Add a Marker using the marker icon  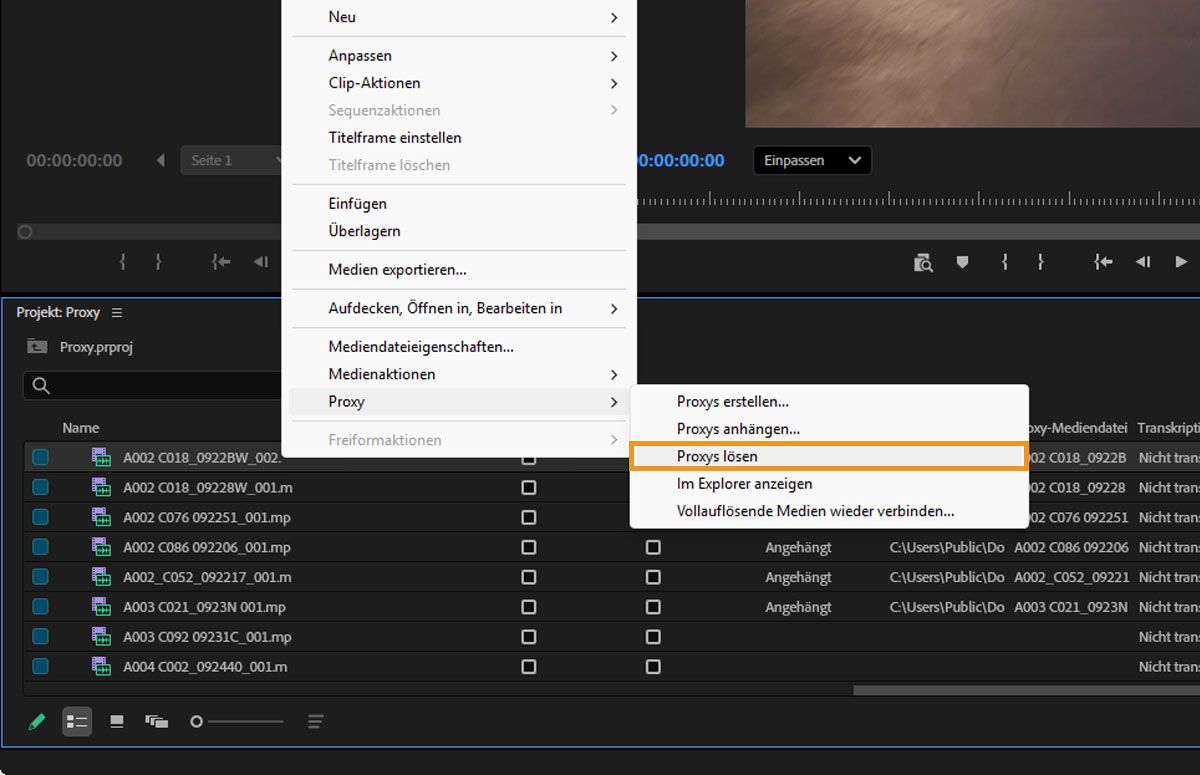tap(961, 262)
